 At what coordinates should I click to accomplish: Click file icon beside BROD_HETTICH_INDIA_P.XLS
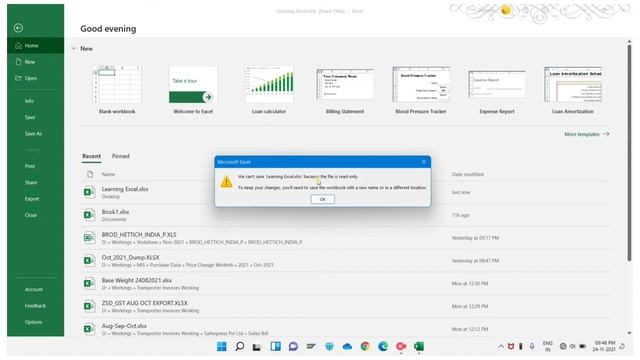tap(89, 238)
